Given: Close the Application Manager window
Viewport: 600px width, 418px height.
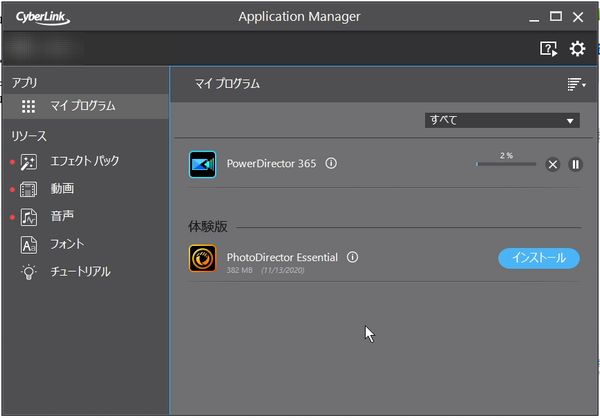Looking at the screenshot, I should point(578,17).
